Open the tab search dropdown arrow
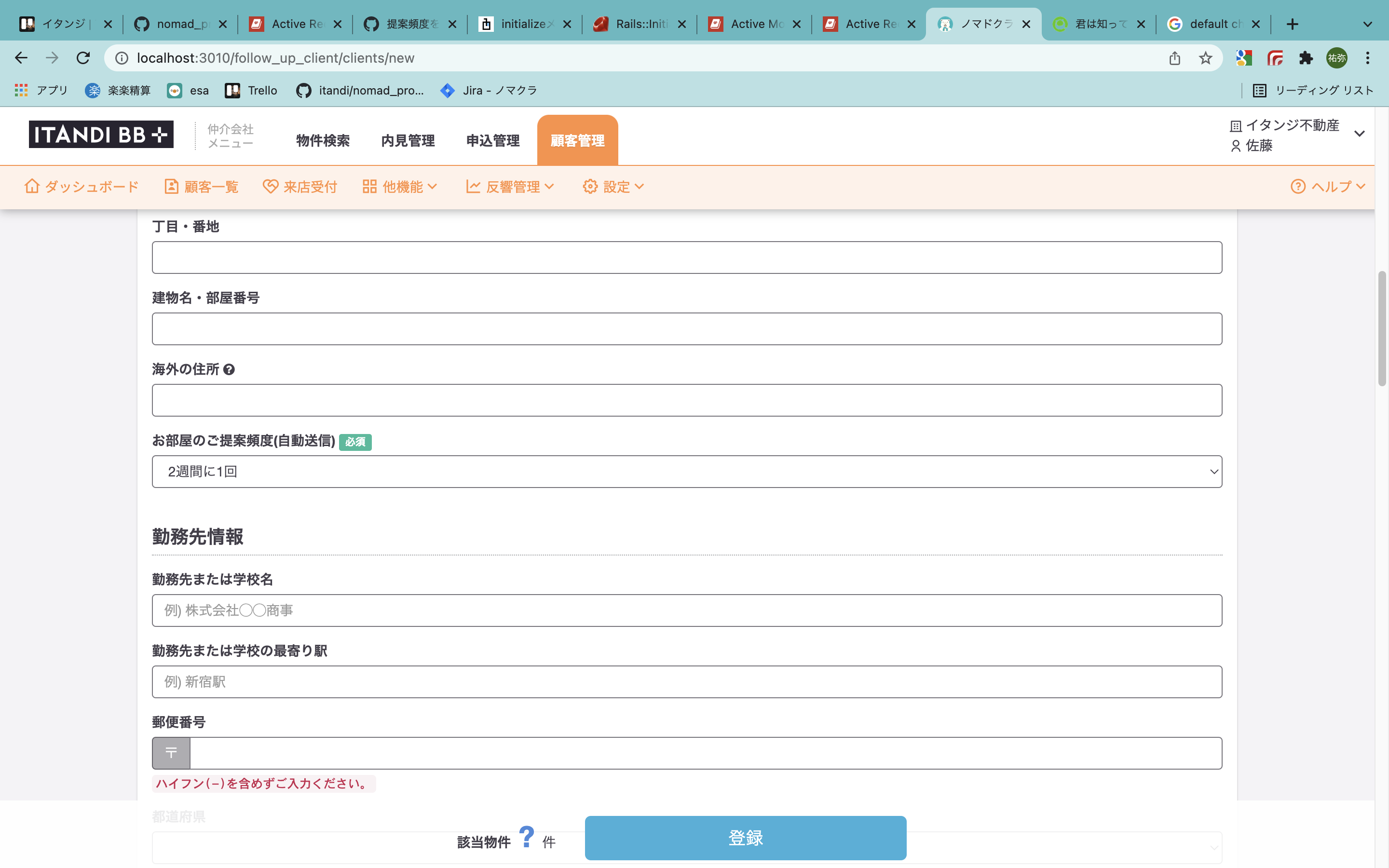Image resolution: width=1389 pixels, height=868 pixels. pyautogui.click(x=1368, y=24)
